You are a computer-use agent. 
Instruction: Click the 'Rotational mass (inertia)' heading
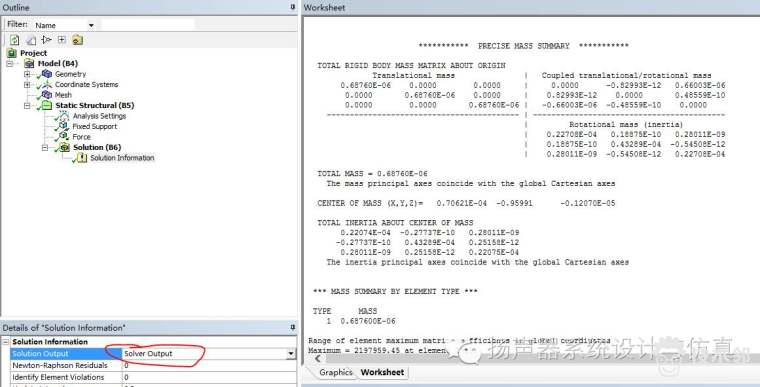626,125
